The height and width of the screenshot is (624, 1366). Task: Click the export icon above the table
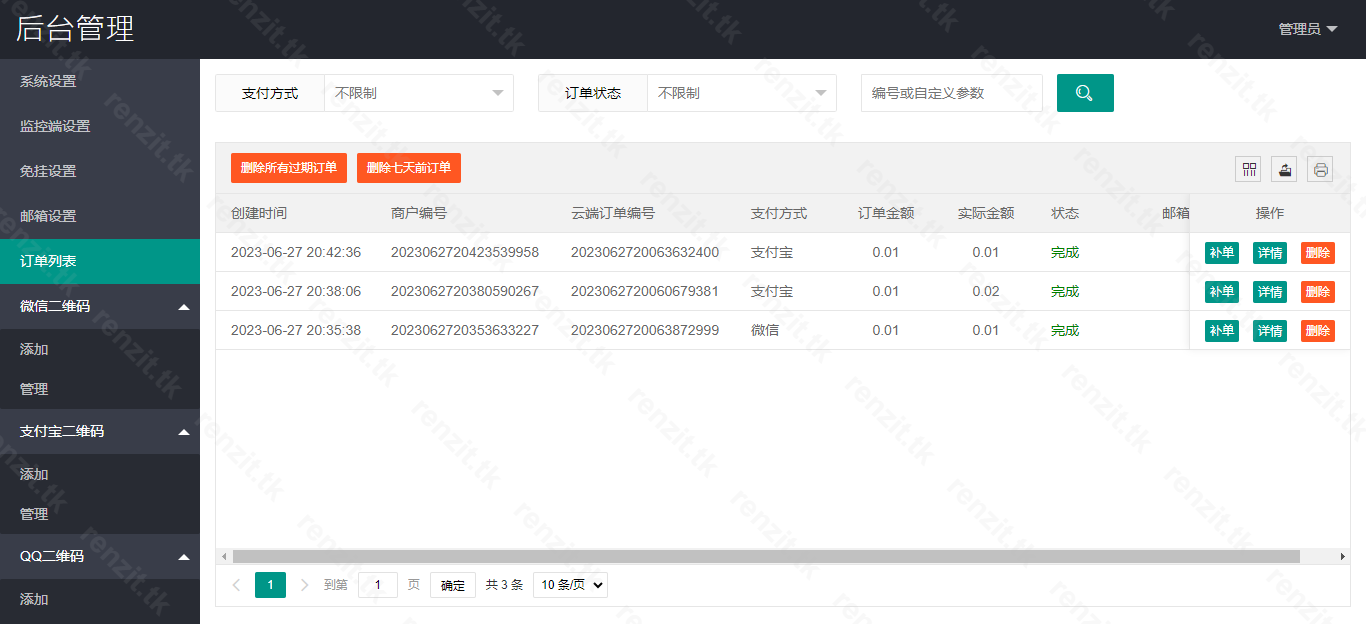(x=1283, y=168)
